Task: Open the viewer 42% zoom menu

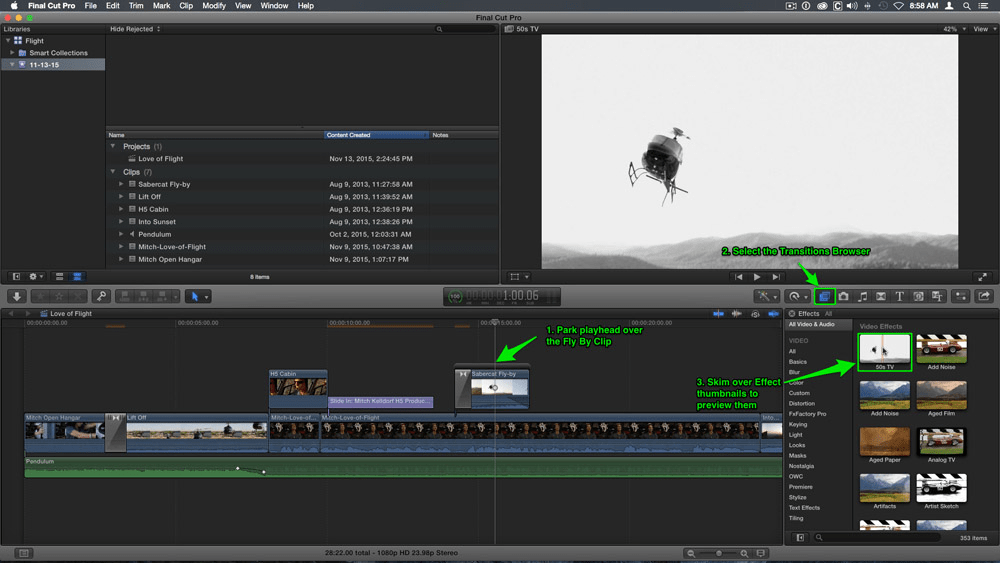Action: pos(954,29)
